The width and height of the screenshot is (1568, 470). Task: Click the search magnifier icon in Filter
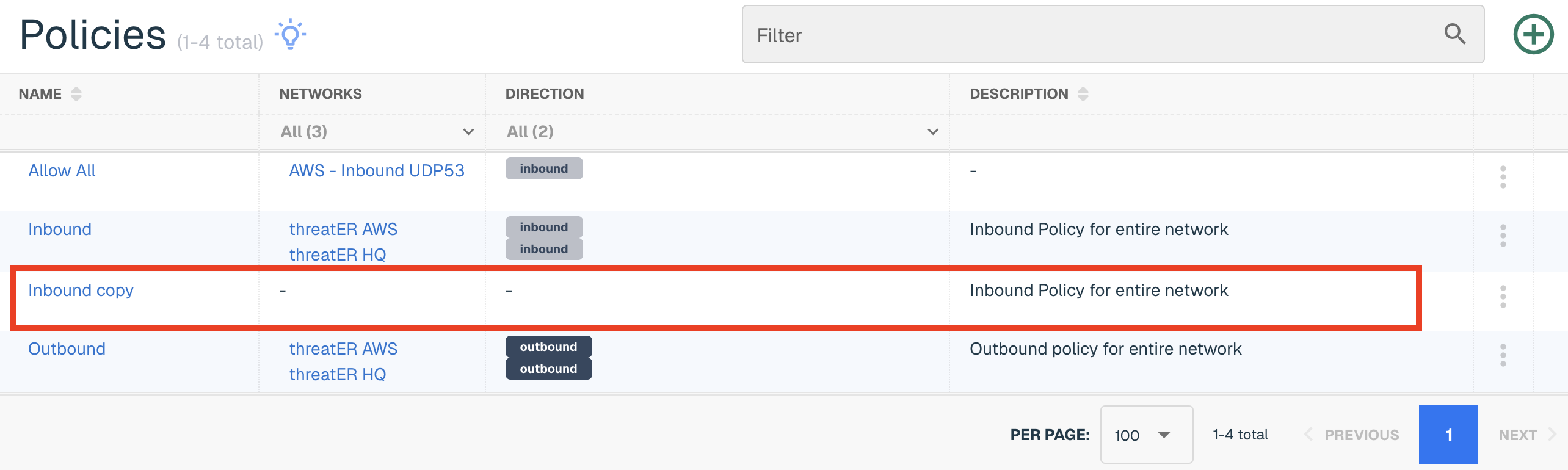[1454, 34]
